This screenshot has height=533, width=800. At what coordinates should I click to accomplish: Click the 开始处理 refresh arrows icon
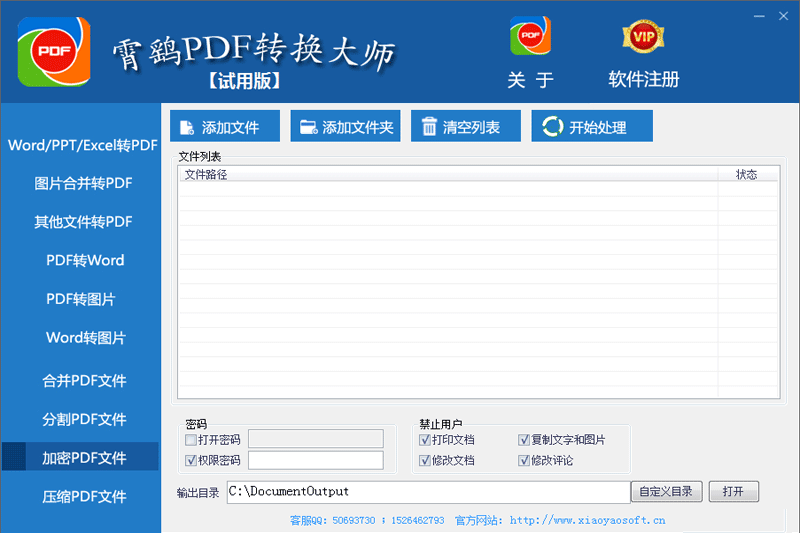[x=552, y=126]
